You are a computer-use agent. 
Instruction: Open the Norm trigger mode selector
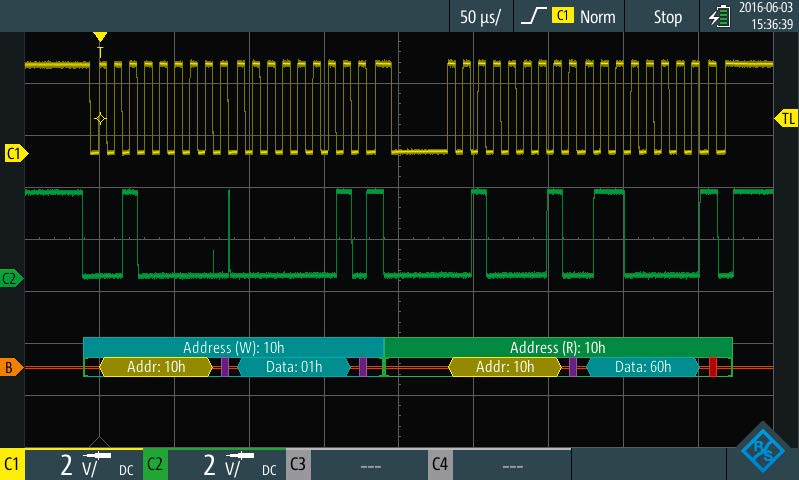click(x=597, y=17)
